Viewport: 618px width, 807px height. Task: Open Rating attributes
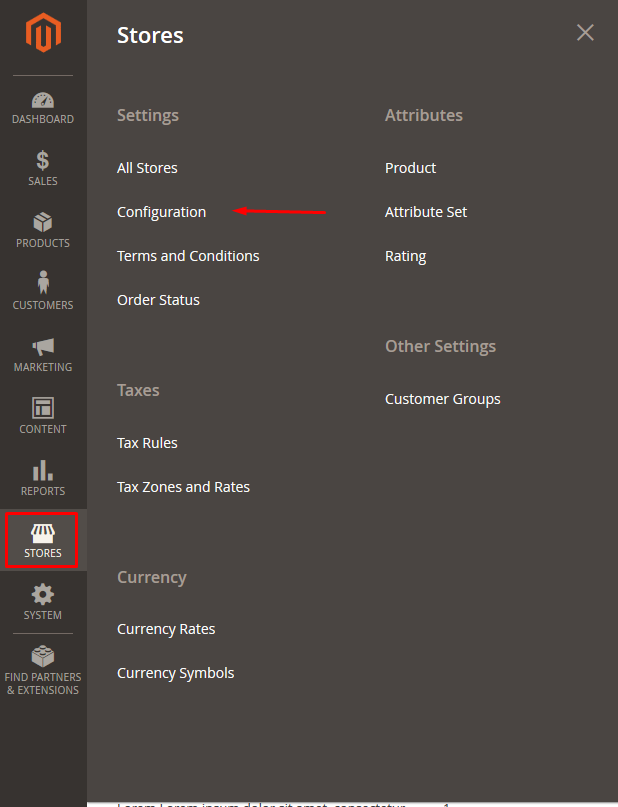(405, 256)
